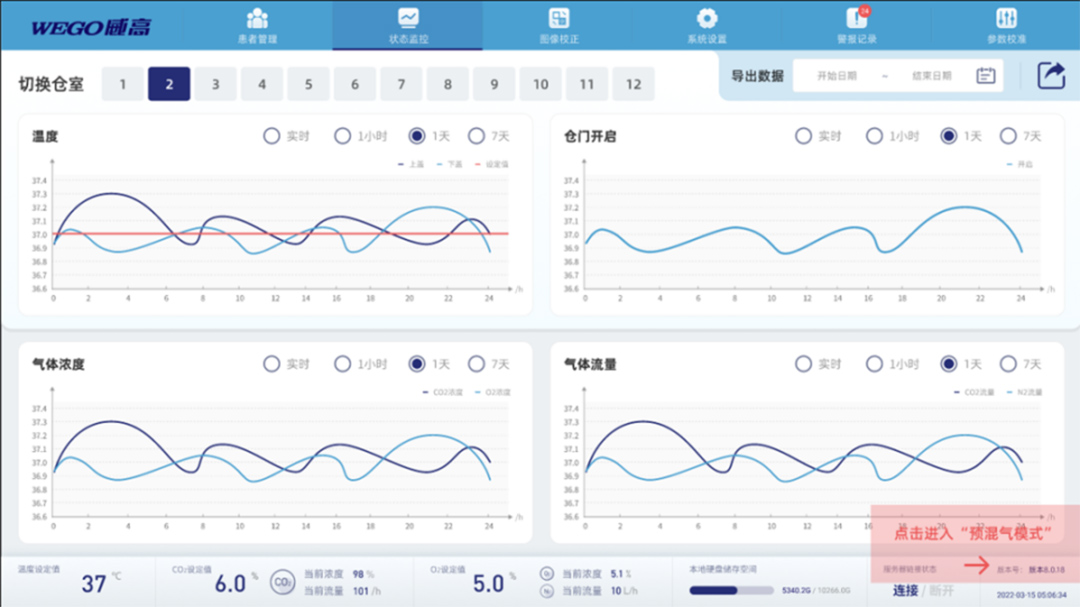The width and height of the screenshot is (1080, 607).
Task: Select 实时 radio for 温度 chart
Action: click(272, 136)
